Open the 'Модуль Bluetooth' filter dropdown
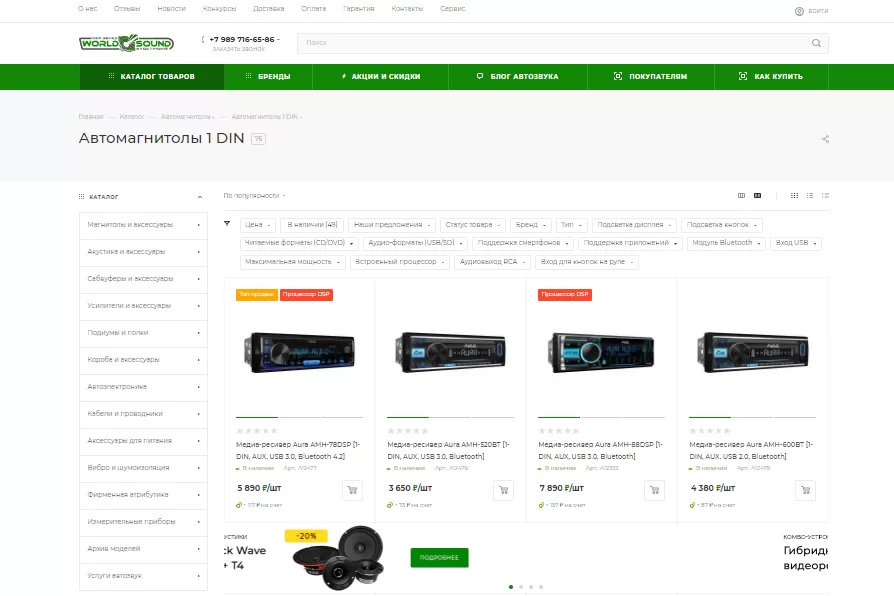The width and height of the screenshot is (894, 596). point(726,243)
